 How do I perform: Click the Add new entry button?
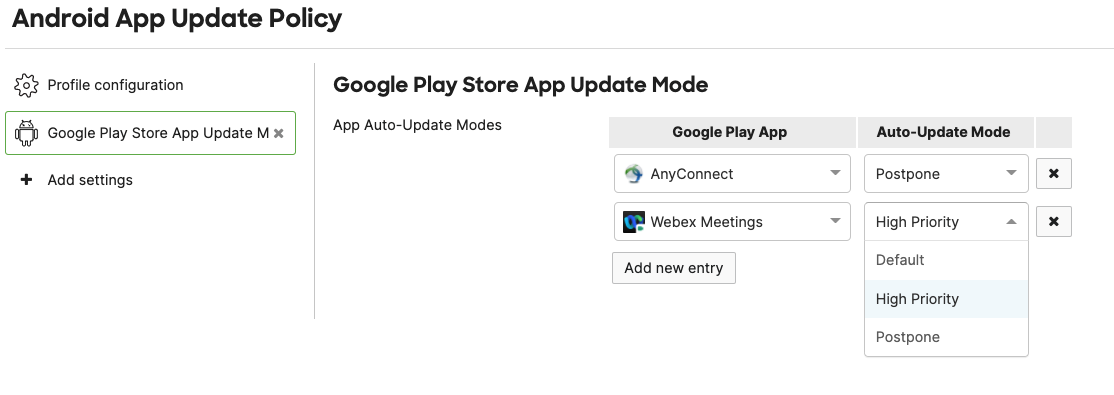[x=674, y=268]
